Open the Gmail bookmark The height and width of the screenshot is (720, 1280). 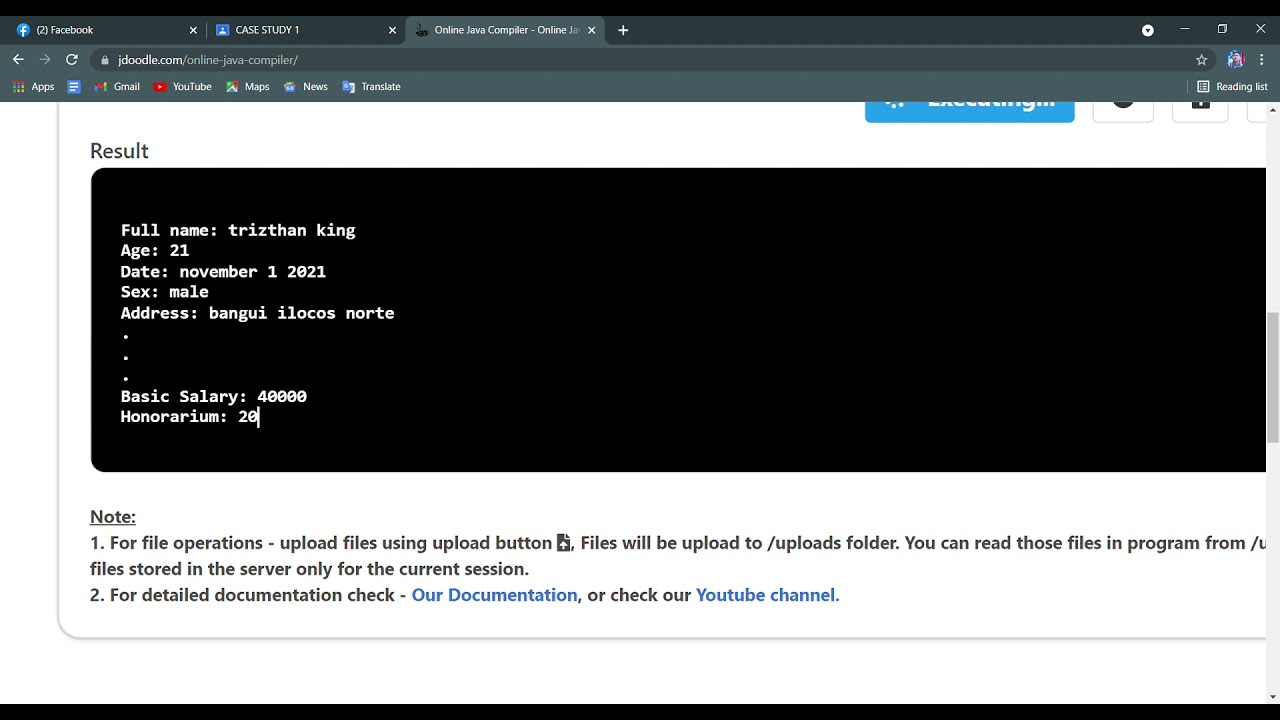116,87
